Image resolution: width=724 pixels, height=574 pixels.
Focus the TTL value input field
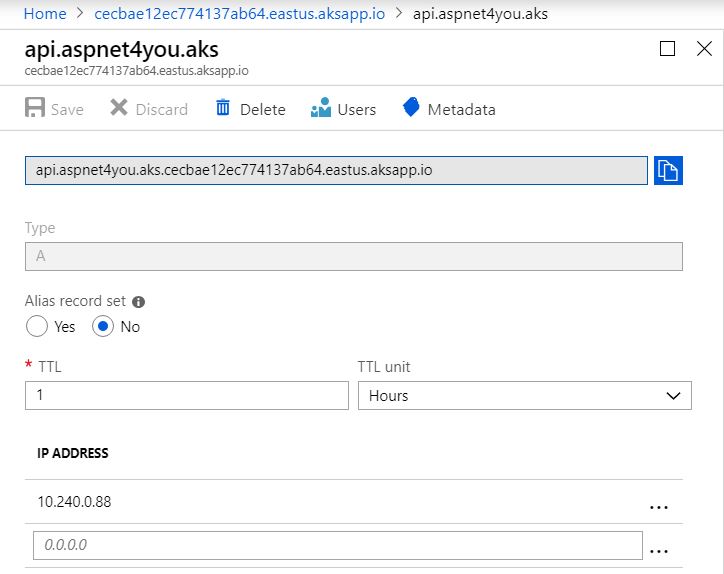coord(187,395)
